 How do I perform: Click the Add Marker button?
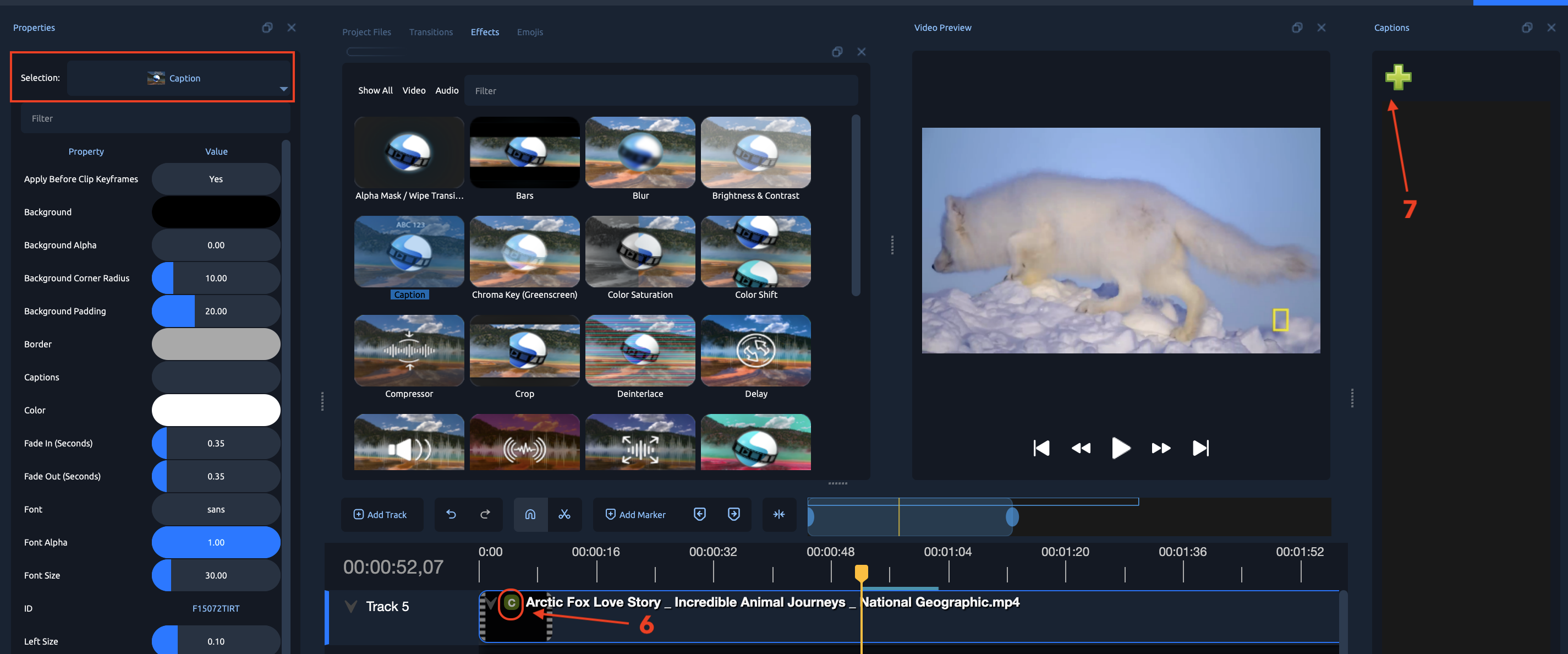(635, 515)
